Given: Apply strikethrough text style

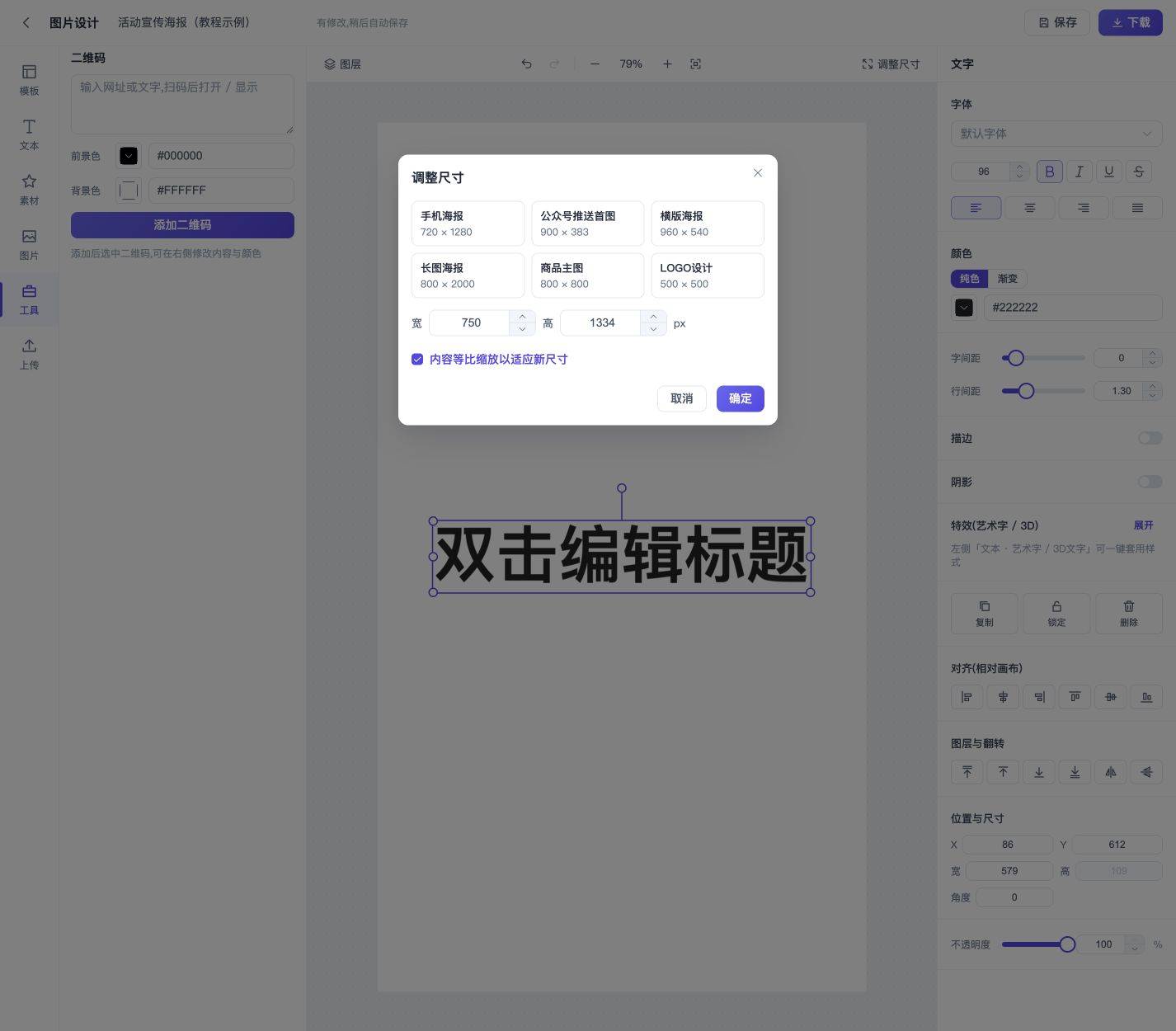Looking at the screenshot, I should pos(1138,172).
